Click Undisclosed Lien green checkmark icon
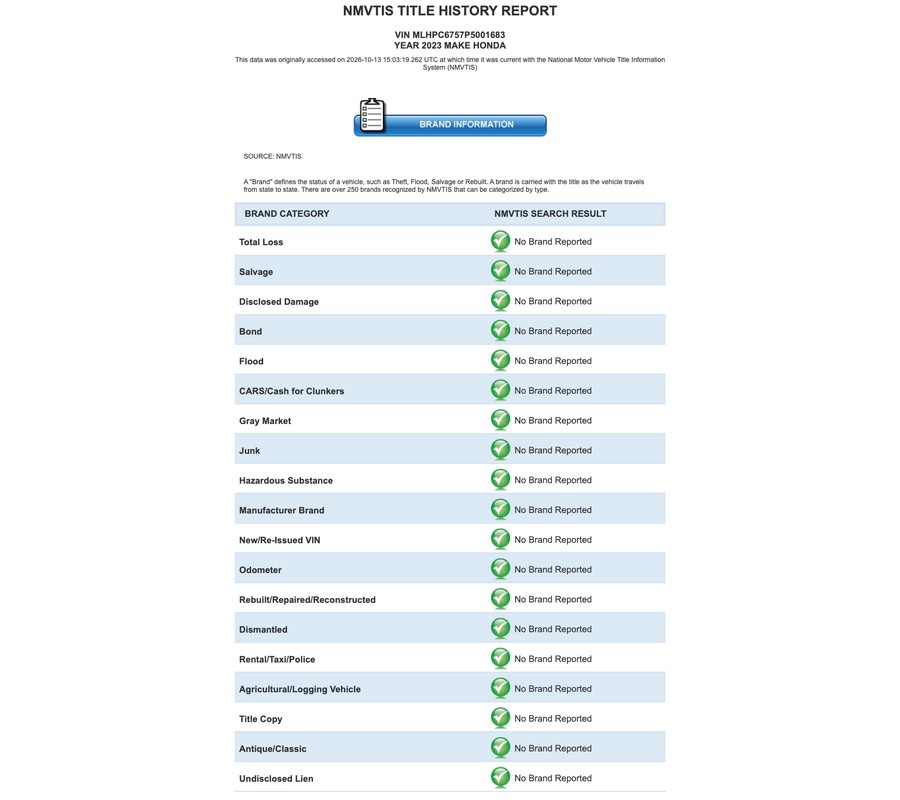 [501, 778]
